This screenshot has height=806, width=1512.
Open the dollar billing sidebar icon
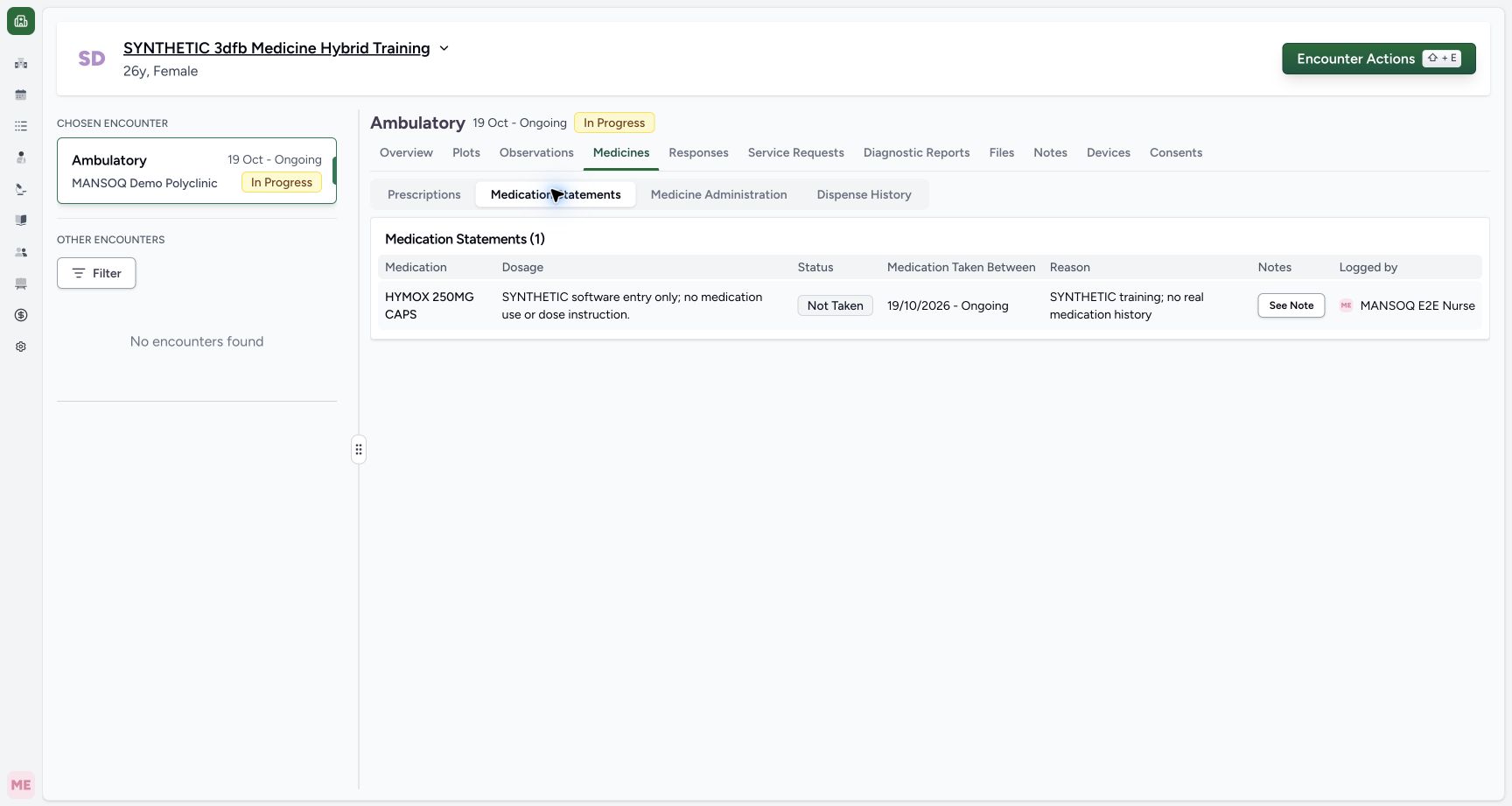pyautogui.click(x=21, y=315)
